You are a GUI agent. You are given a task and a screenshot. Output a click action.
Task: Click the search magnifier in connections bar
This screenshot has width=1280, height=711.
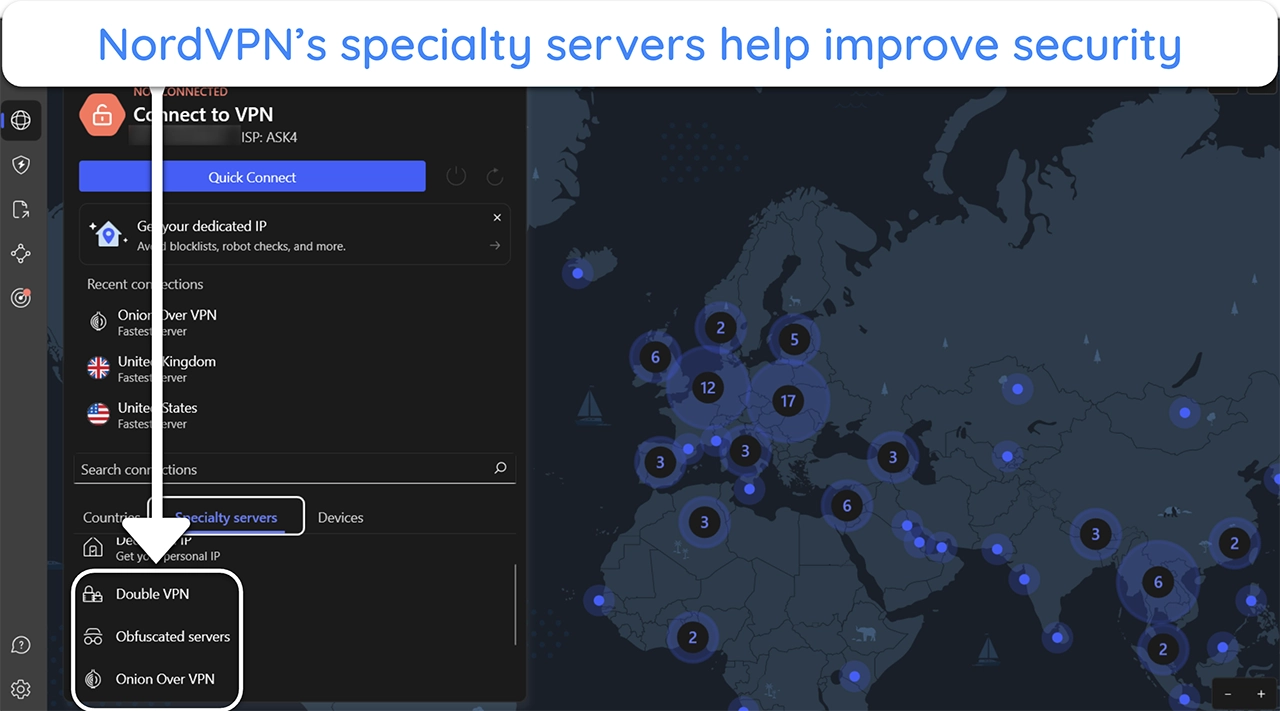tap(500, 468)
